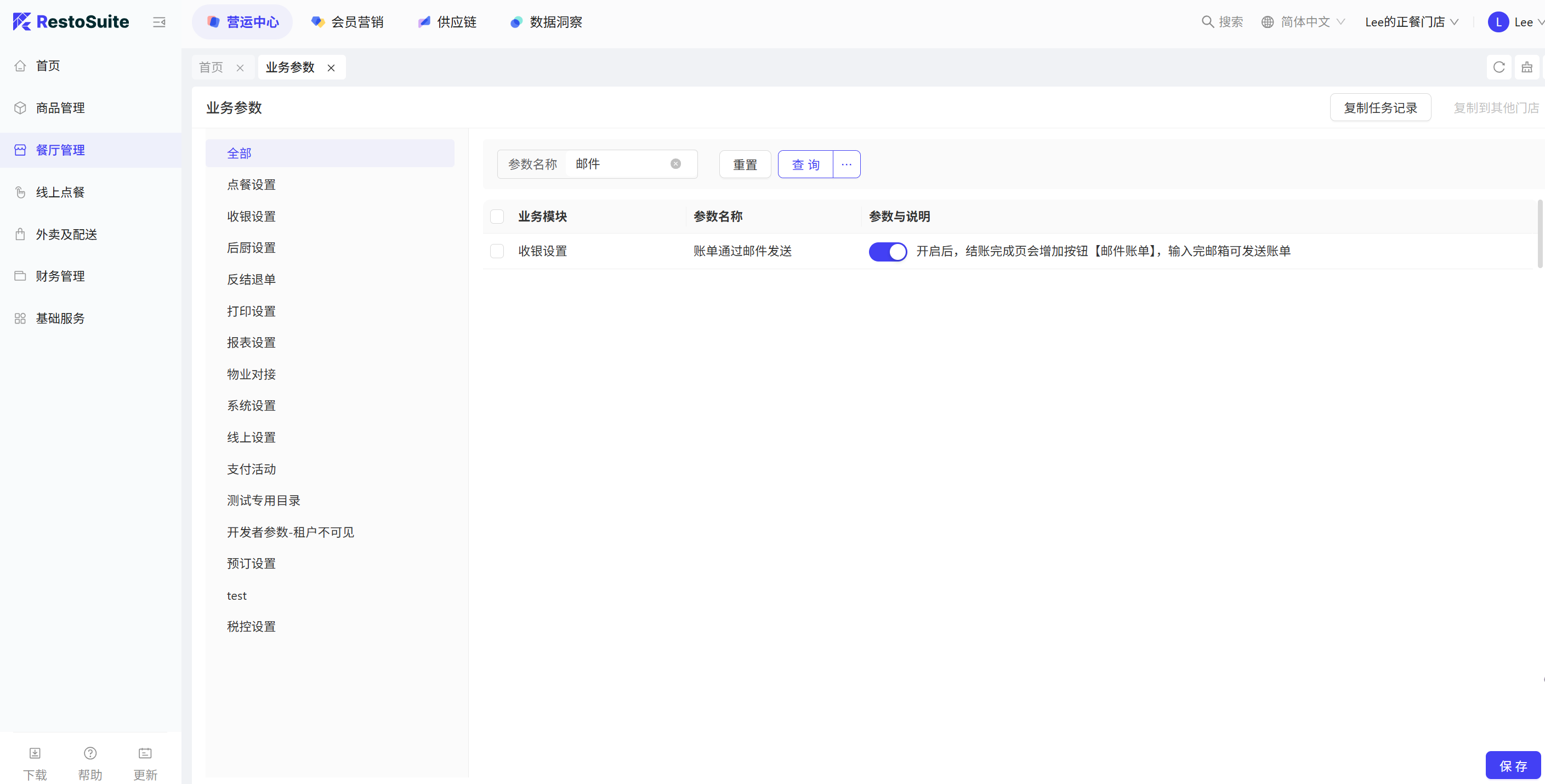This screenshot has width=1545, height=784.
Task: Click the refresh icon at top right
Action: [x=1499, y=67]
